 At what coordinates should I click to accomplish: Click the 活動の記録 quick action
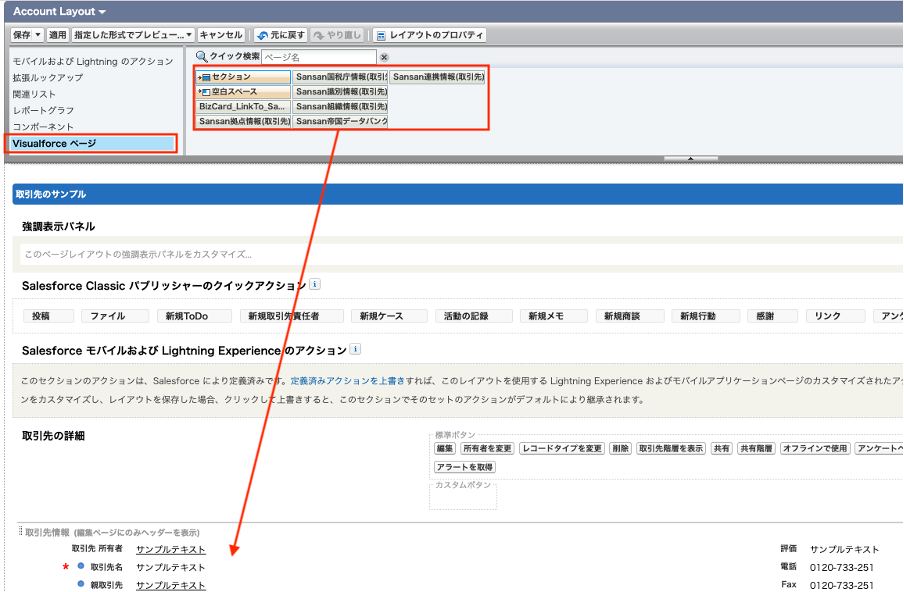tap(474, 316)
